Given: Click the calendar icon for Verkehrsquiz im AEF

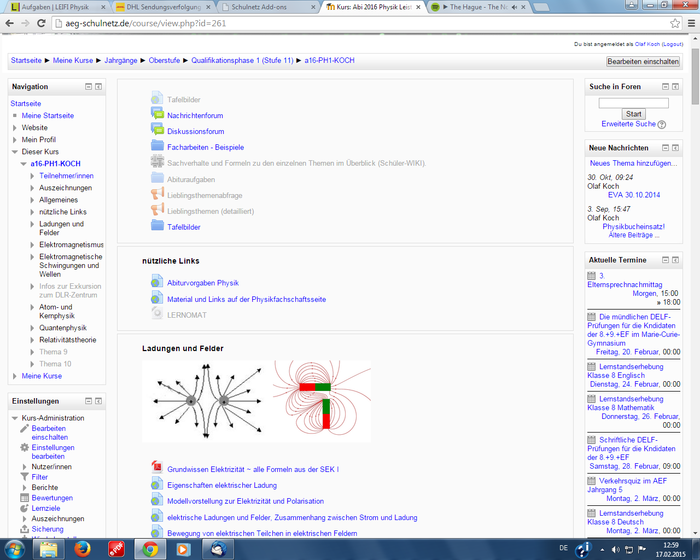Looking at the screenshot, I should click(x=592, y=481).
